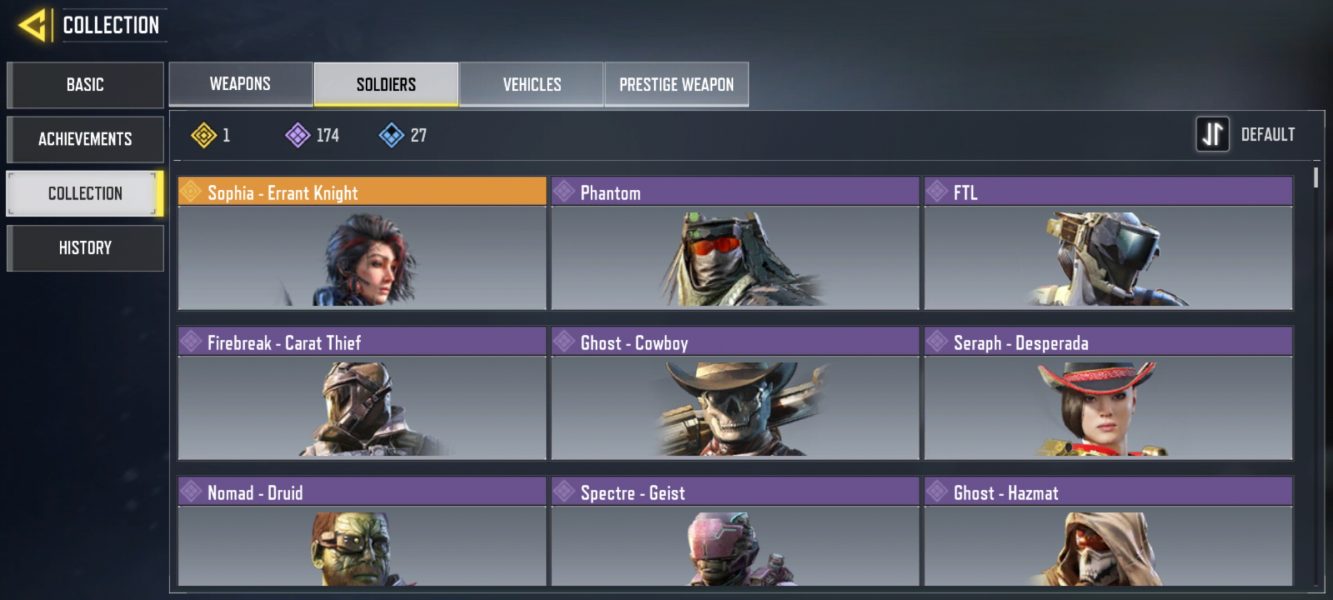This screenshot has width=1333, height=600.
Task: Click rarity diamond icon on Phantom header
Action: 564,191
